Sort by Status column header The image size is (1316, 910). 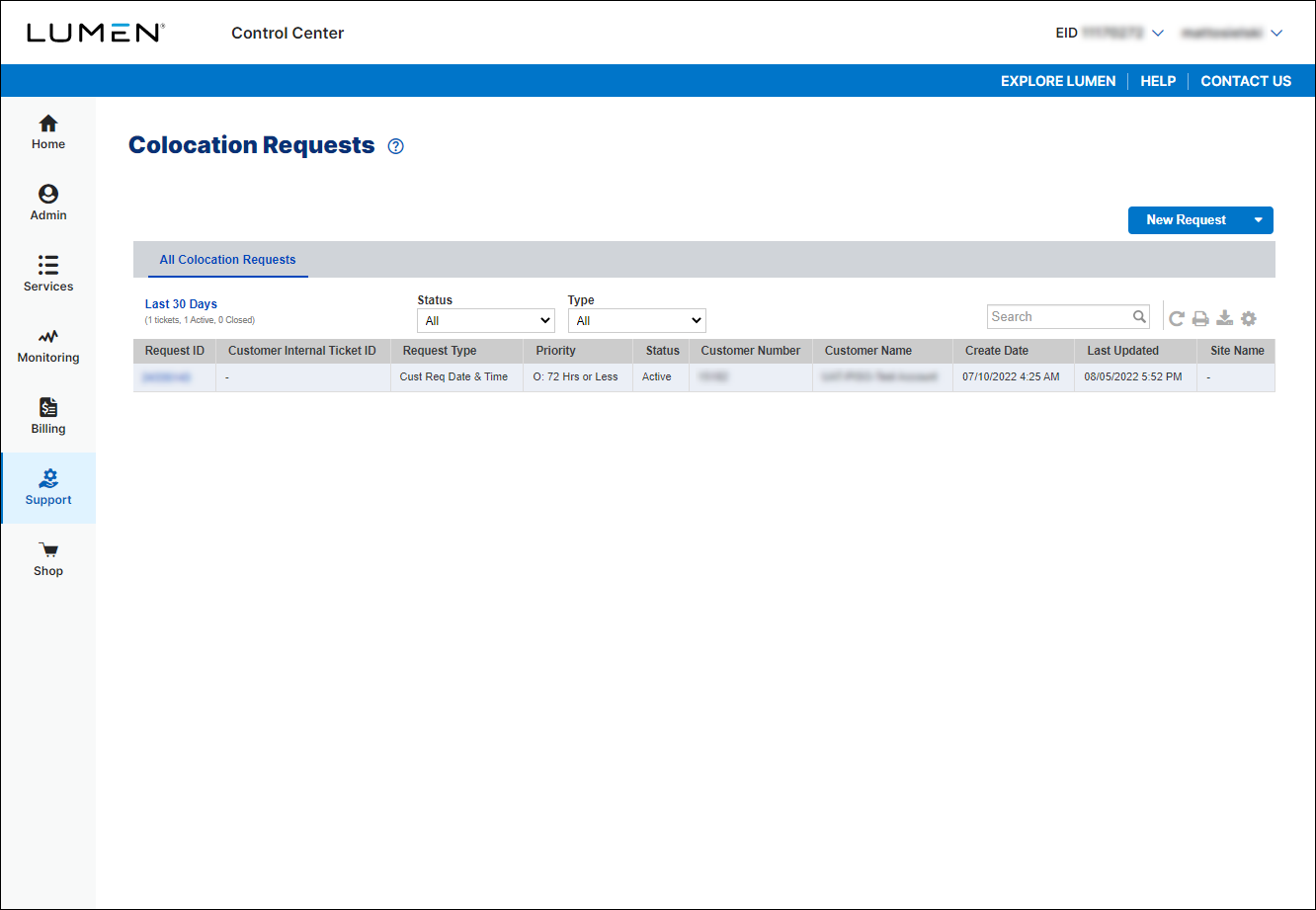tap(663, 351)
